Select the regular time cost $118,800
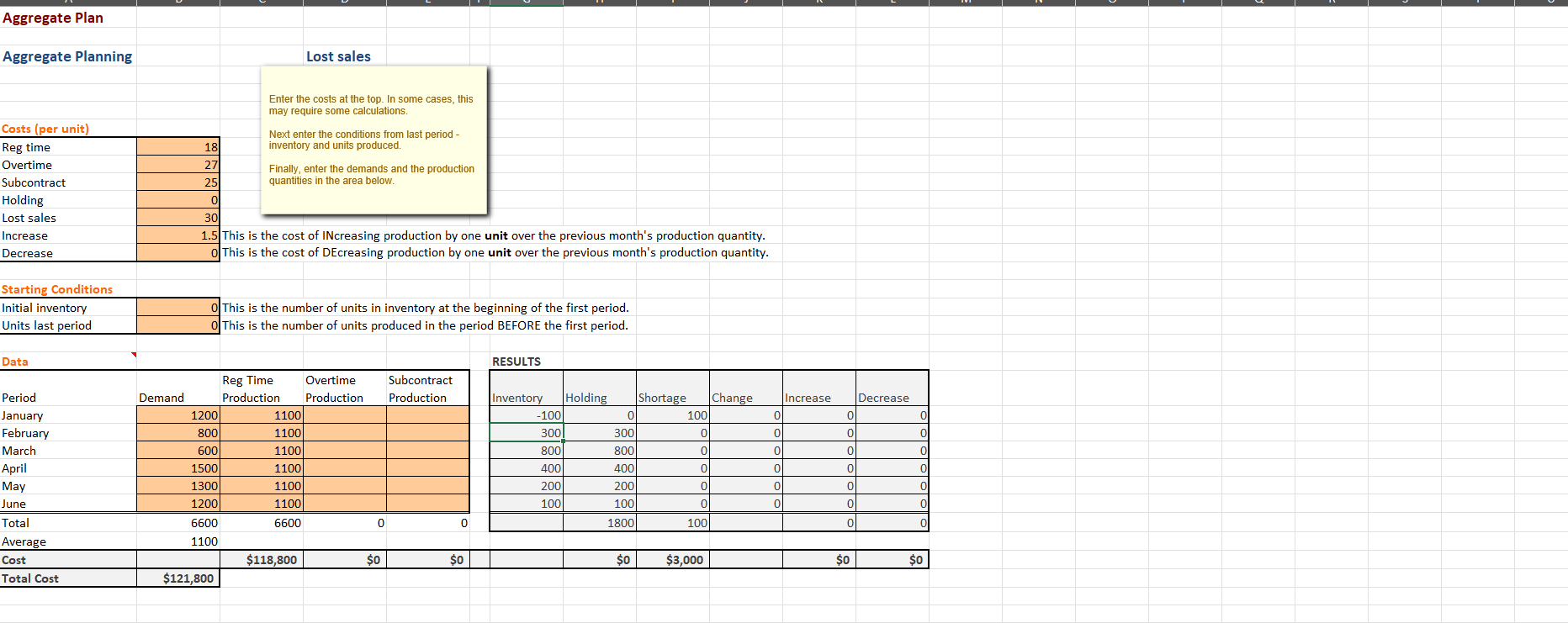The height and width of the screenshot is (623, 1568). [x=262, y=560]
